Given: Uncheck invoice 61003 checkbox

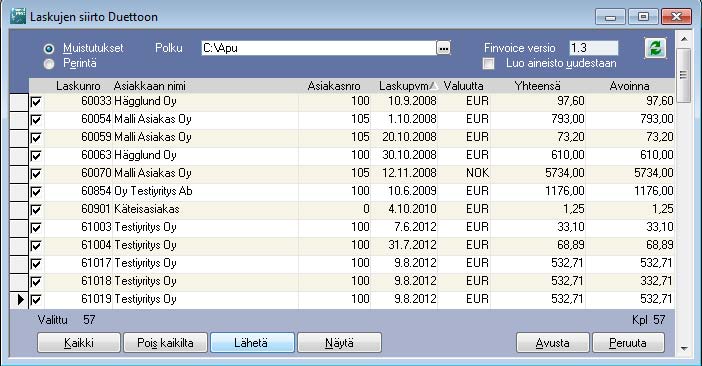Looking at the screenshot, I should click(36, 227).
